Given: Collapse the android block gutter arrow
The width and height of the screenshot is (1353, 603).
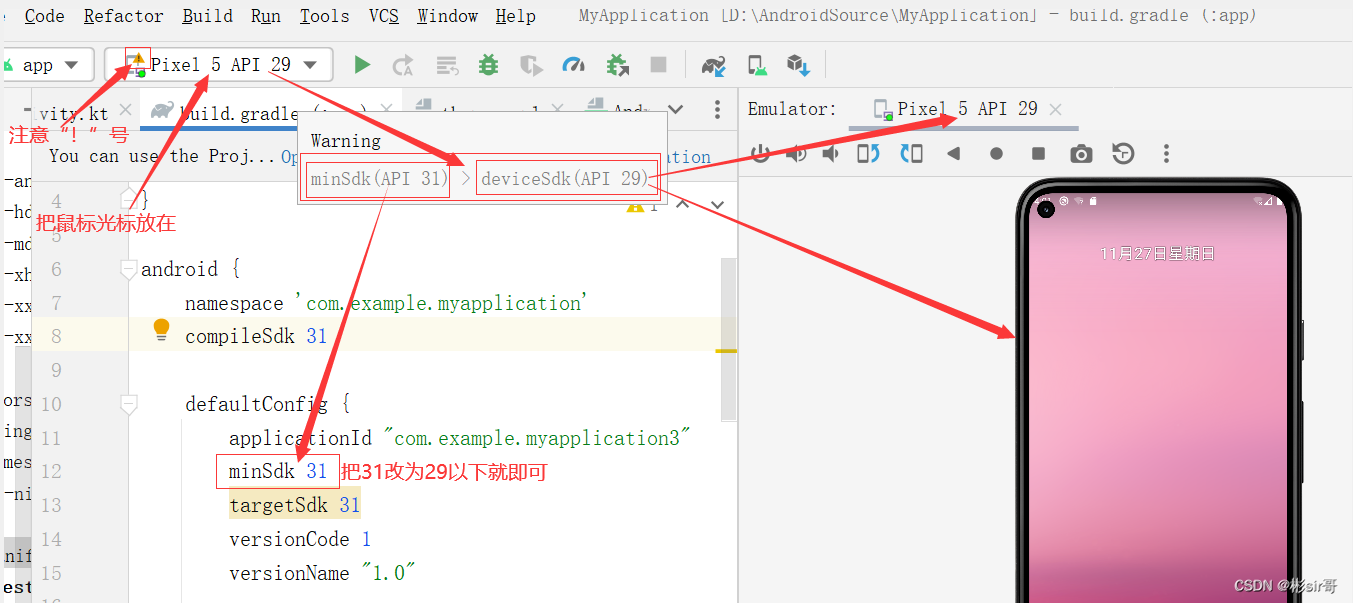Looking at the screenshot, I should [x=128, y=268].
